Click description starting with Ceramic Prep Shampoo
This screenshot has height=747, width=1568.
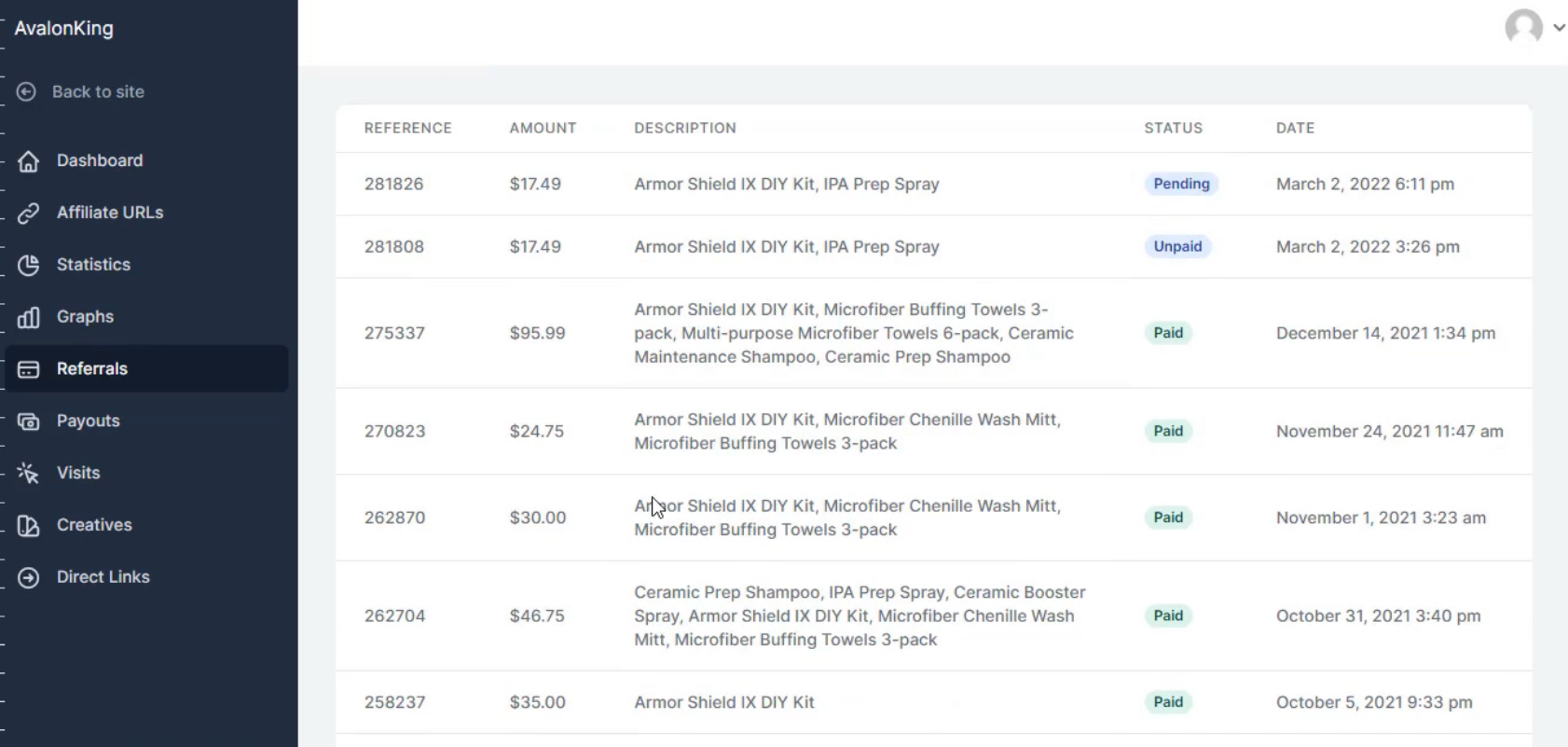(x=860, y=616)
